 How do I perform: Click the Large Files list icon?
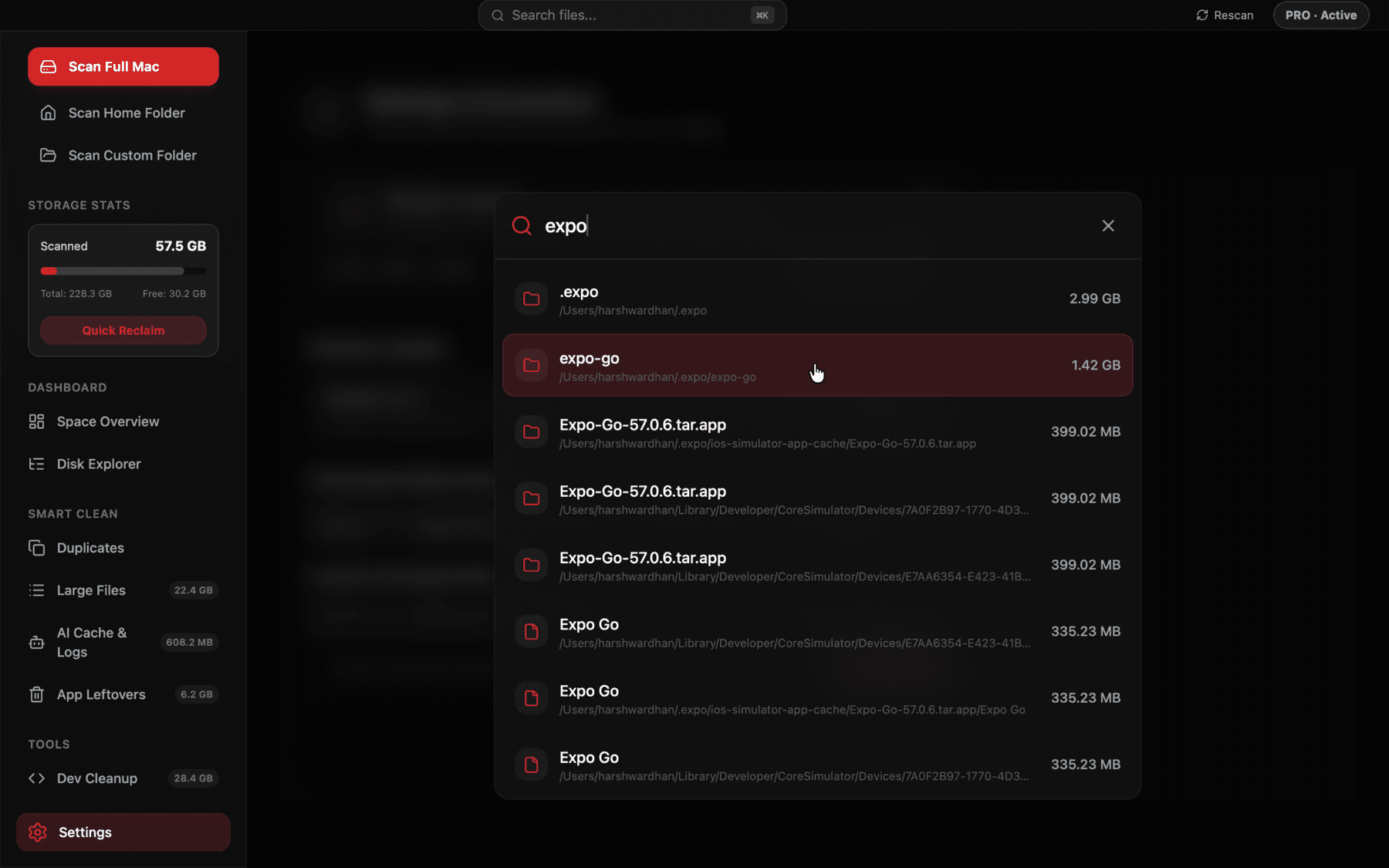(36, 590)
